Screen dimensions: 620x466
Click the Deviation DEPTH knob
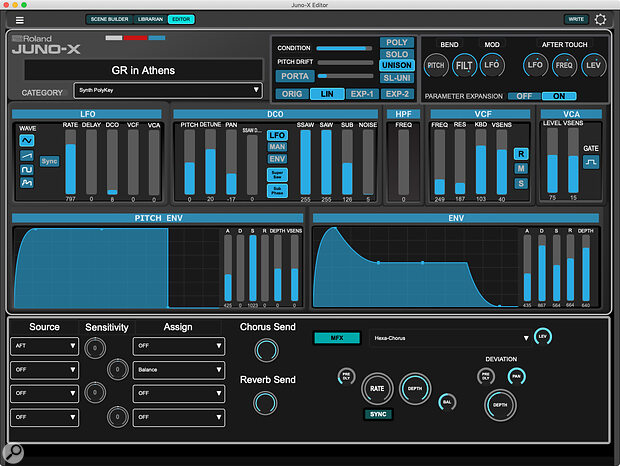(500, 405)
